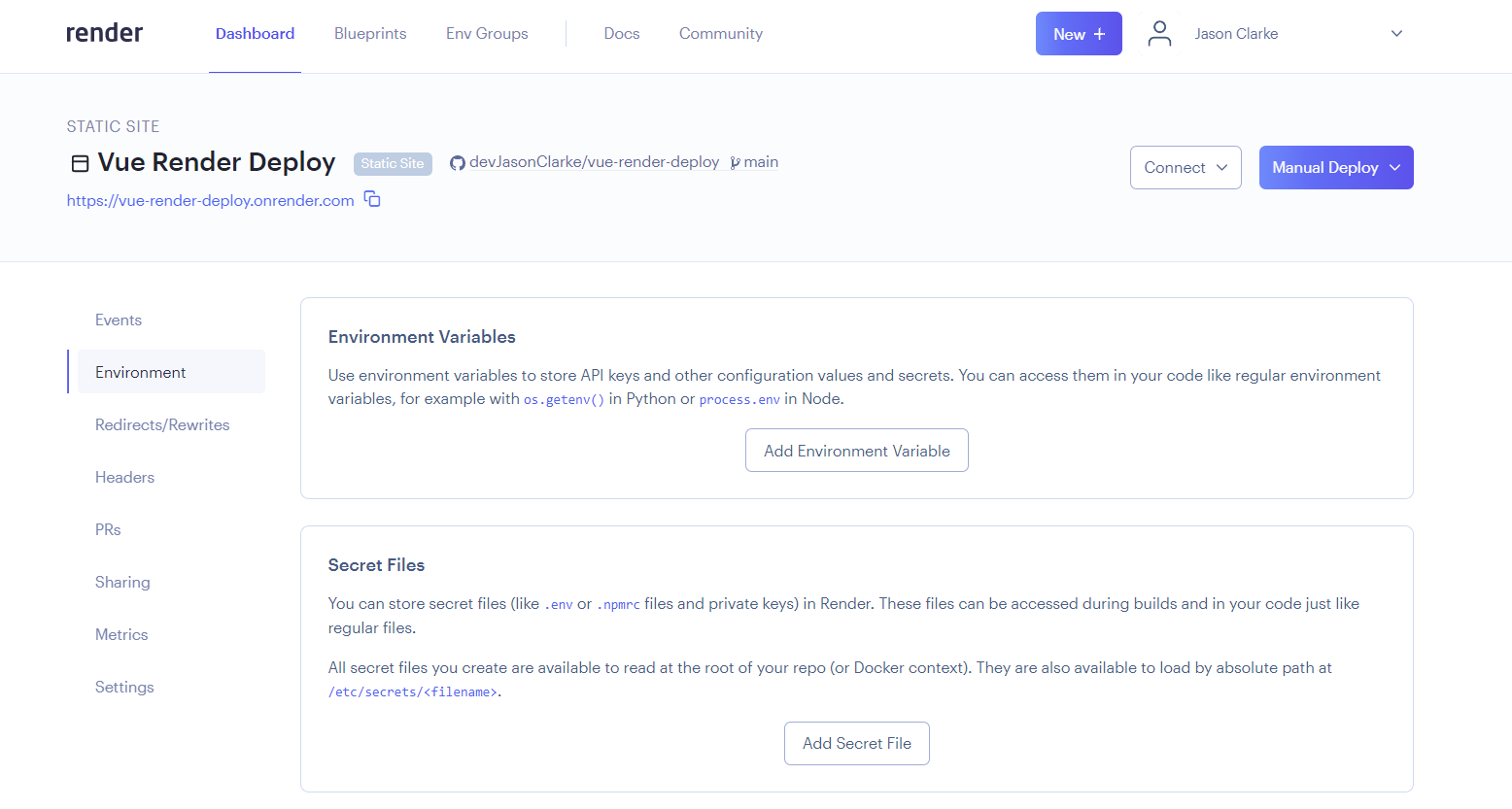Image resolution: width=1512 pixels, height=809 pixels.
Task: Open the Settings sidebar entry
Action: [x=124, y=687]
